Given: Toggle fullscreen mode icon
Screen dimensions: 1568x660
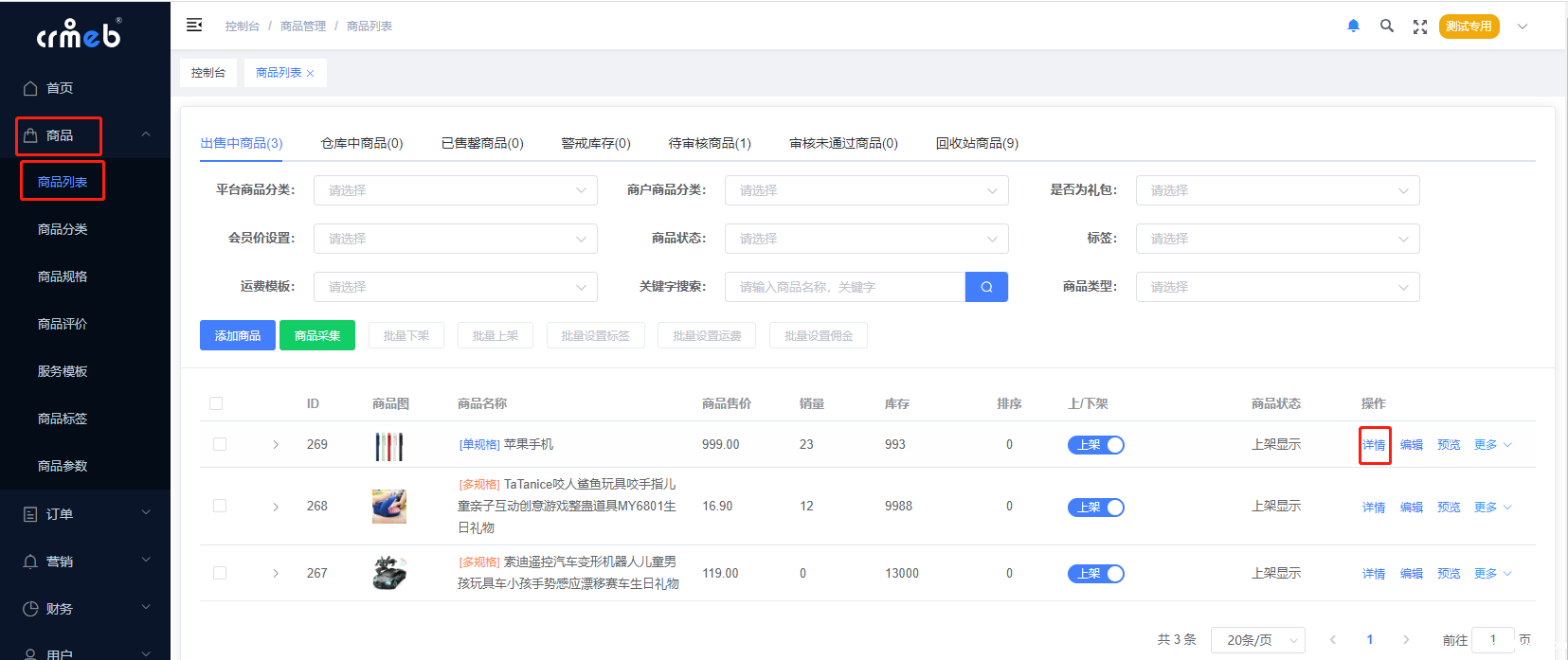Looking at the screenshot, I should click(x=1419, y=27).
